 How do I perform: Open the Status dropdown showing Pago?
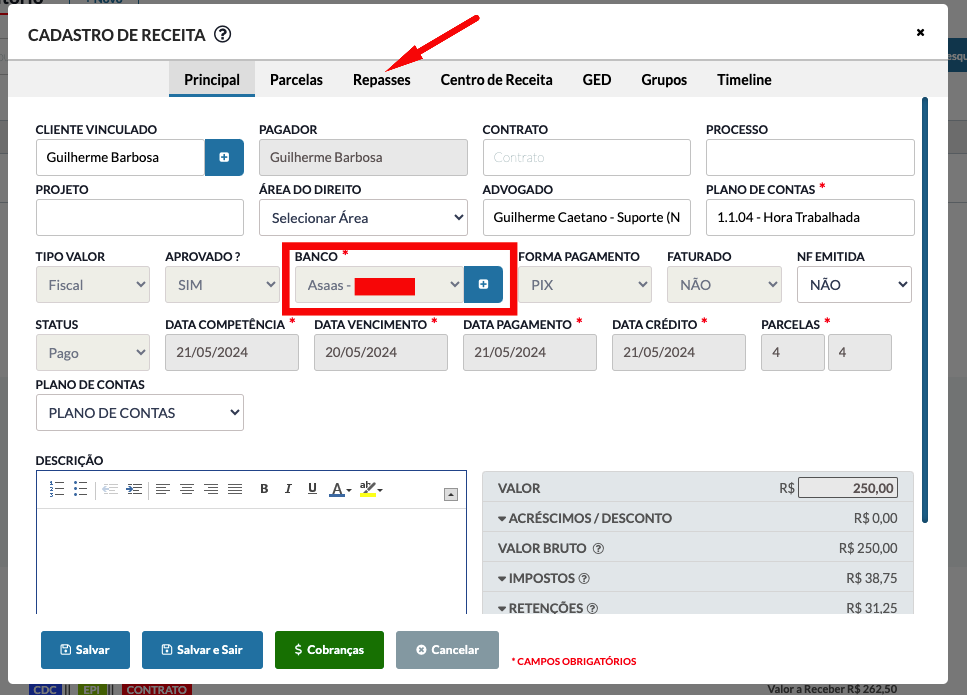(x=93, y=353)
